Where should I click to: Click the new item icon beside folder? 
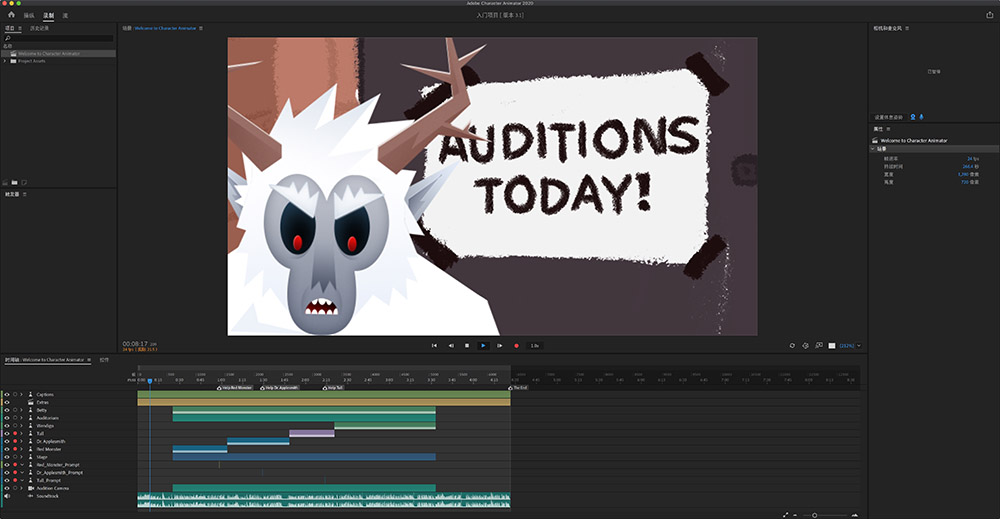click(24, 182)
